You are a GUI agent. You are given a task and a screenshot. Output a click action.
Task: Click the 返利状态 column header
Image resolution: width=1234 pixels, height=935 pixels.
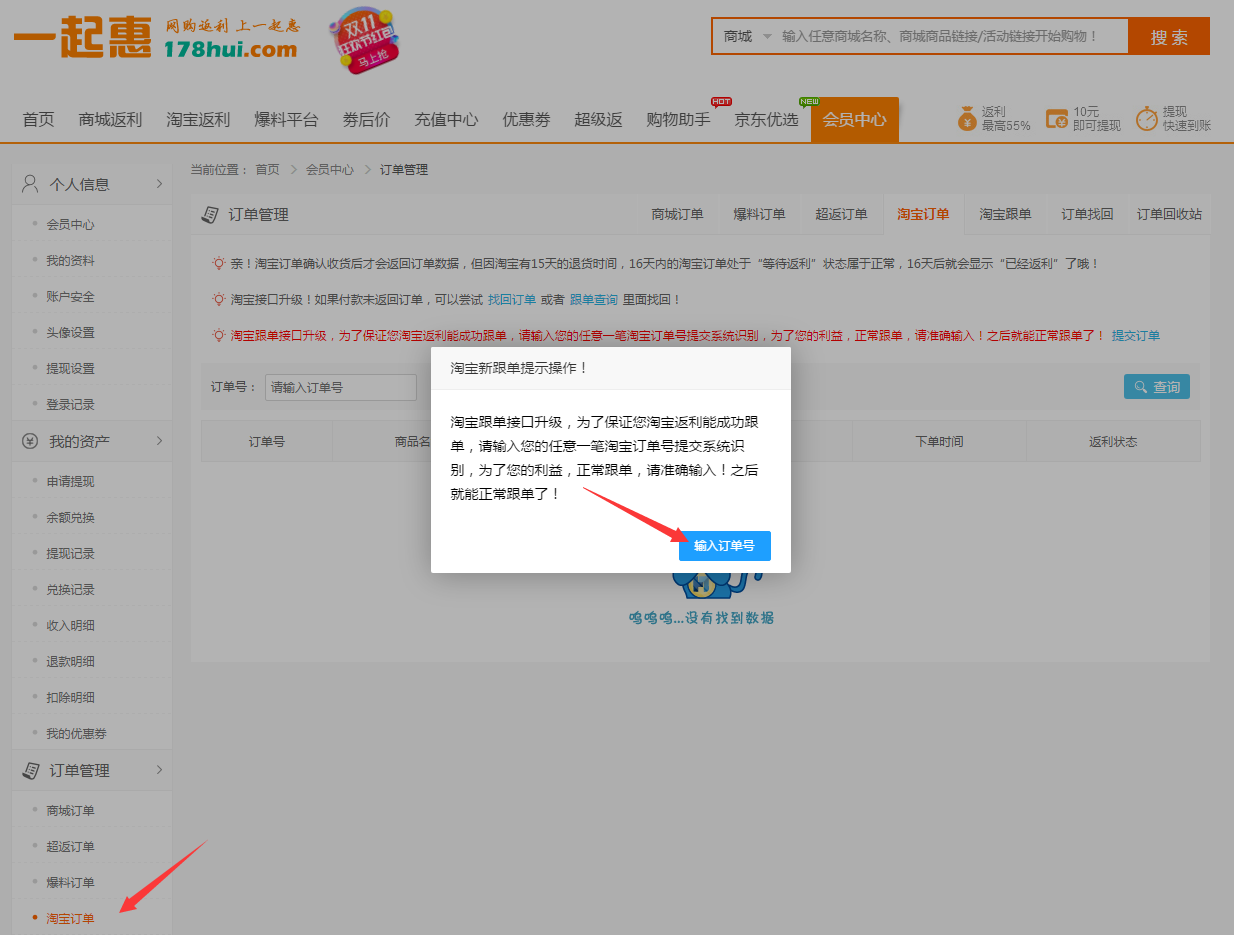(x=1113, y=441)
